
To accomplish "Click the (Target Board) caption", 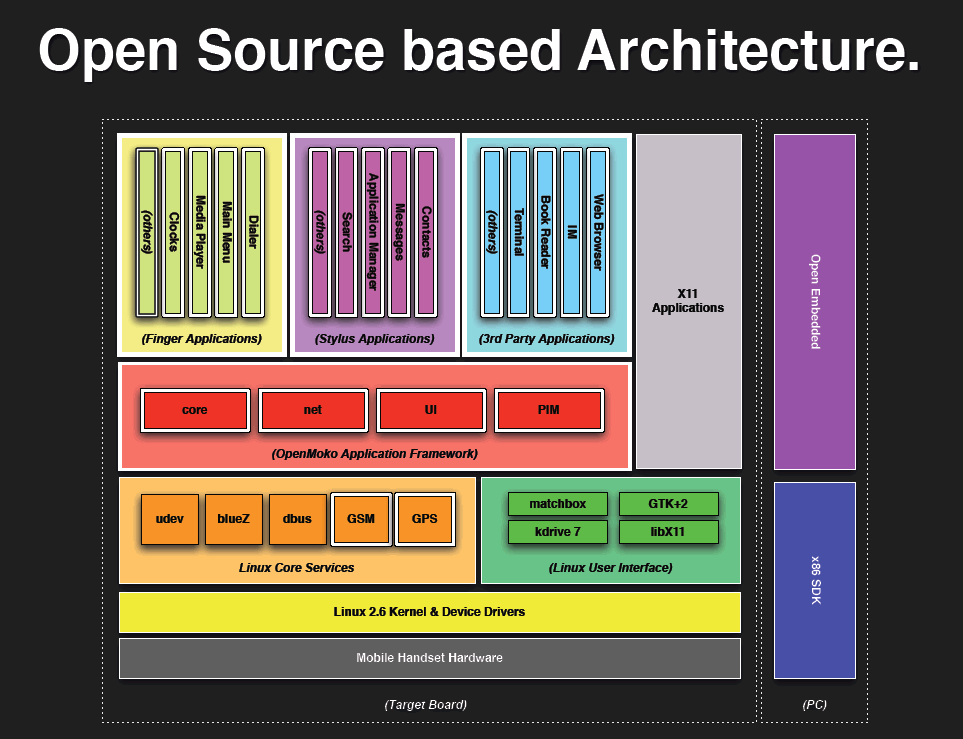I will tap(426, 705).
